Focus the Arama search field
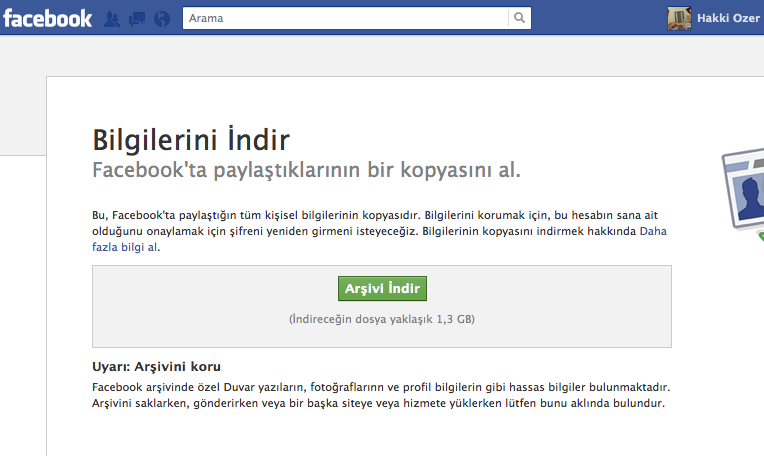Screen dimensions: 764x456 click(x=345, y=18)
